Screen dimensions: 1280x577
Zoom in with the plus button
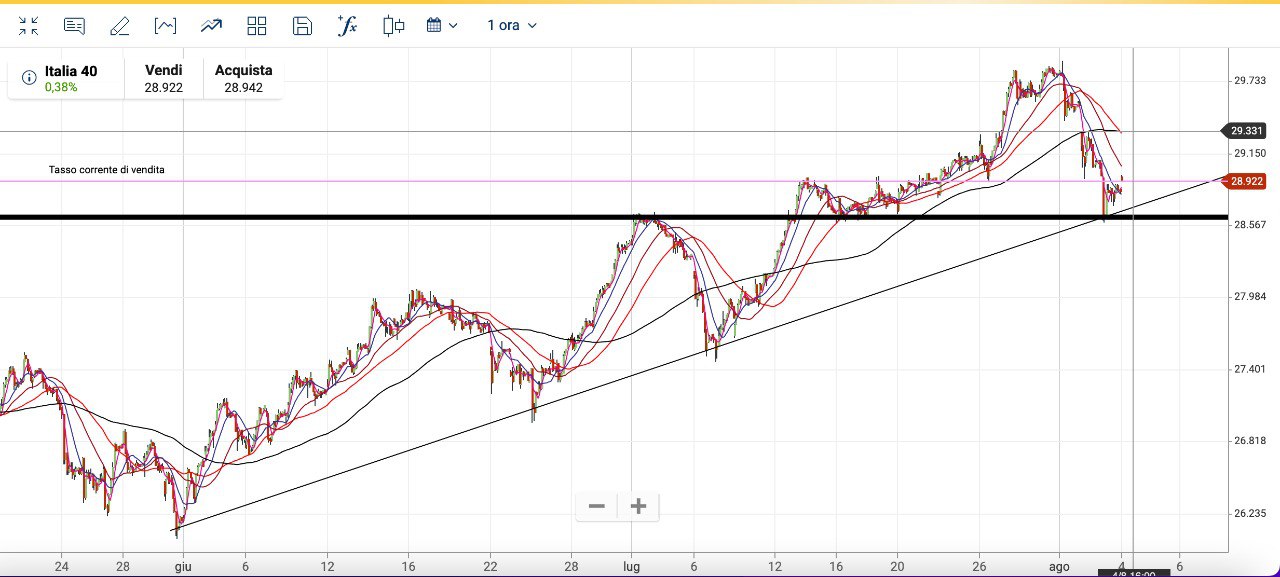tap(639, 506)
